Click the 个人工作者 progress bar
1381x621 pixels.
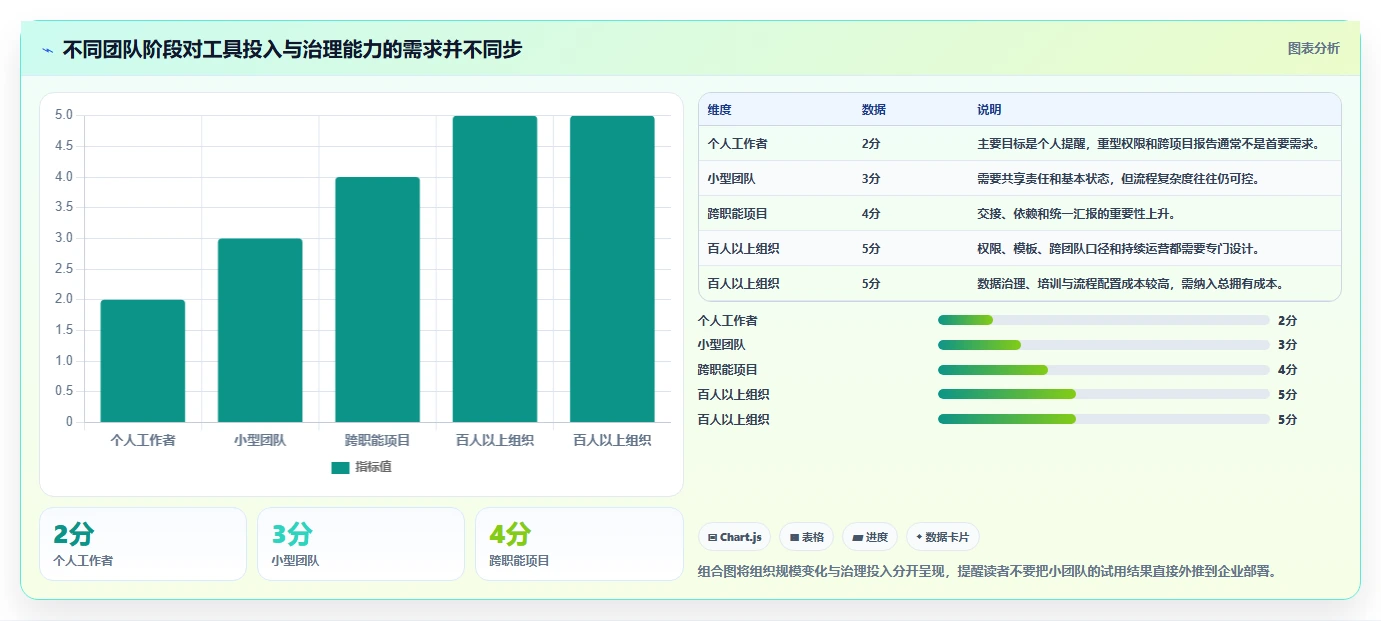pyautogui.click(x=1103, y=321)
